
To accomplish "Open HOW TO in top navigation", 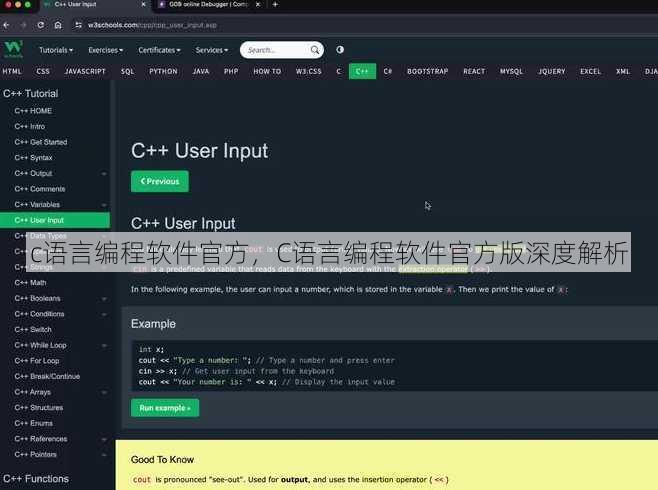I will (x=267, y=71).
